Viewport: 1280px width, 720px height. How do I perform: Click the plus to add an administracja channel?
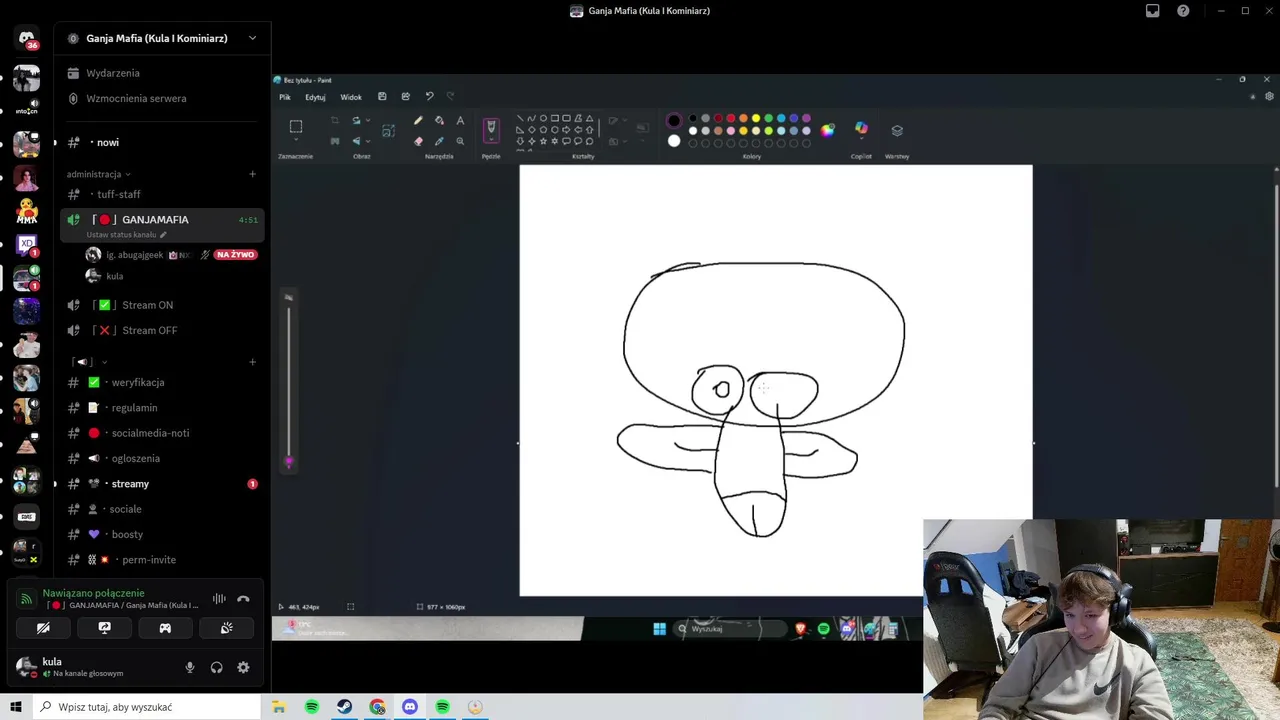click(x=252, y=174)
